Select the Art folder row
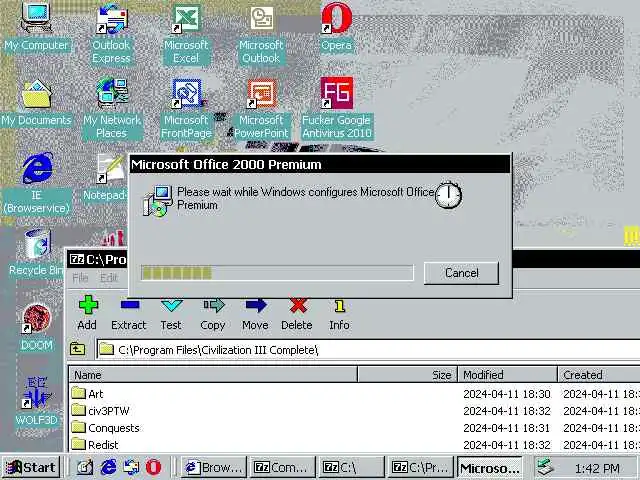This screenshot has height=480, width=640. tap(354, 394)
